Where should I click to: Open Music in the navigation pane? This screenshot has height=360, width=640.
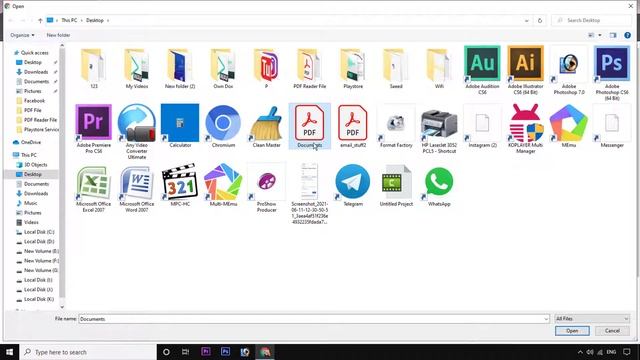coord(31,203)
